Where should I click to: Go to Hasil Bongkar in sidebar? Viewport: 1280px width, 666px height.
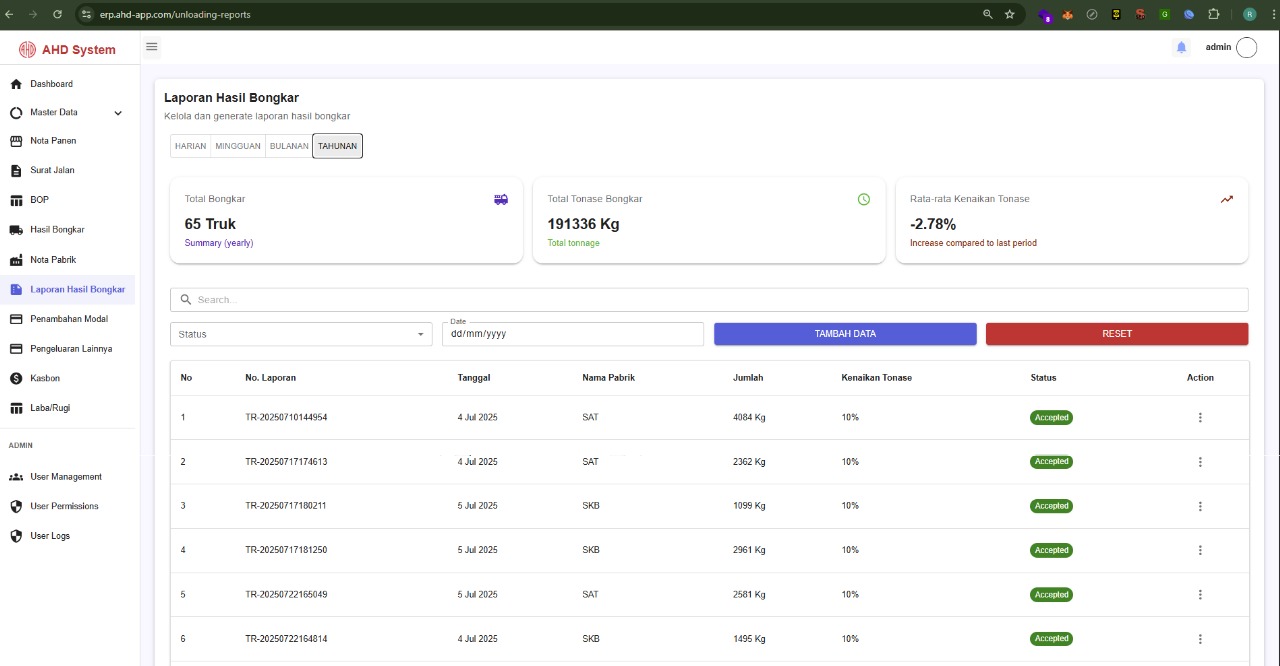tap(57, 229)
